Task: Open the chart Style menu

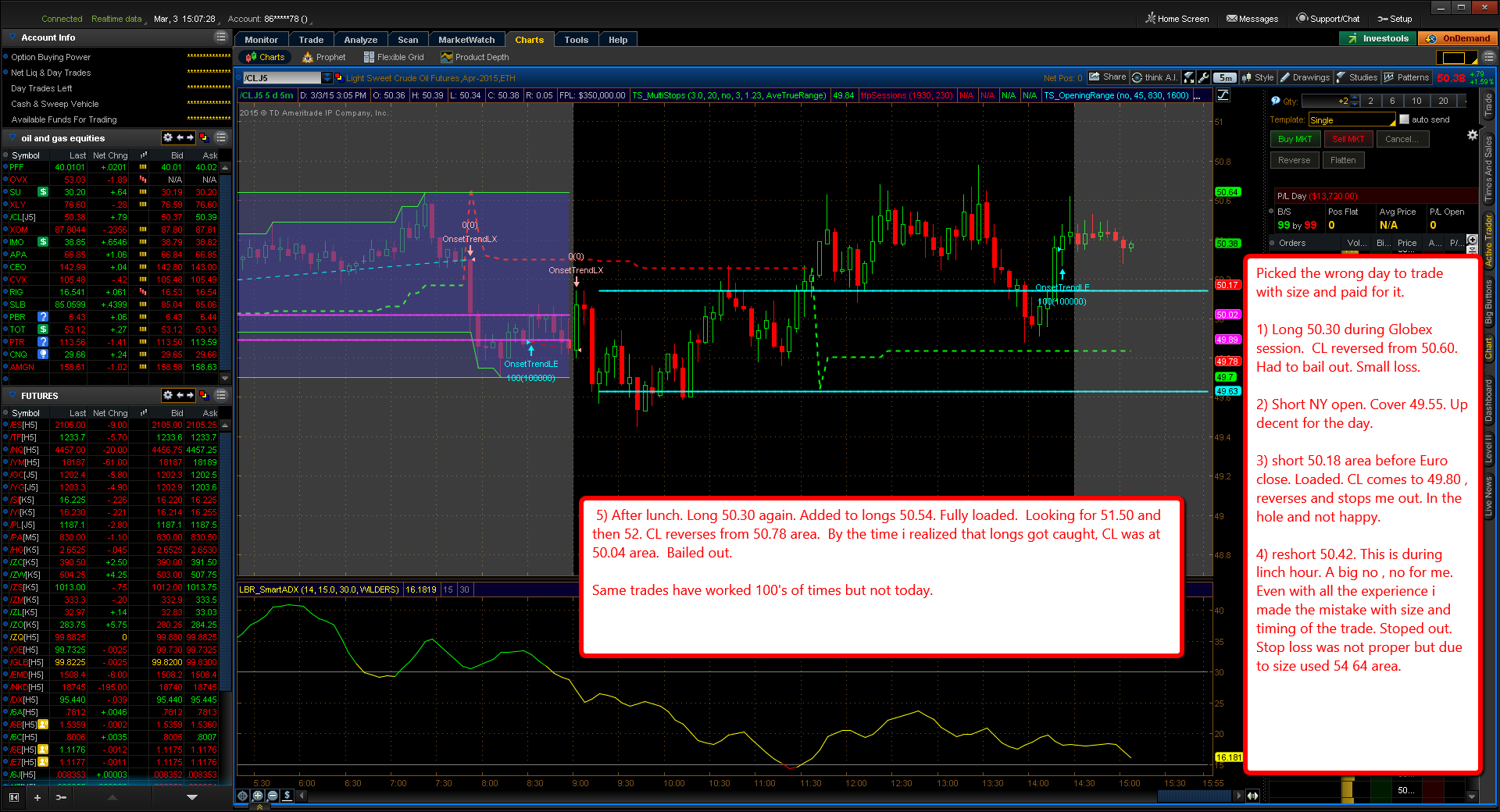Action: (1258, 77)
